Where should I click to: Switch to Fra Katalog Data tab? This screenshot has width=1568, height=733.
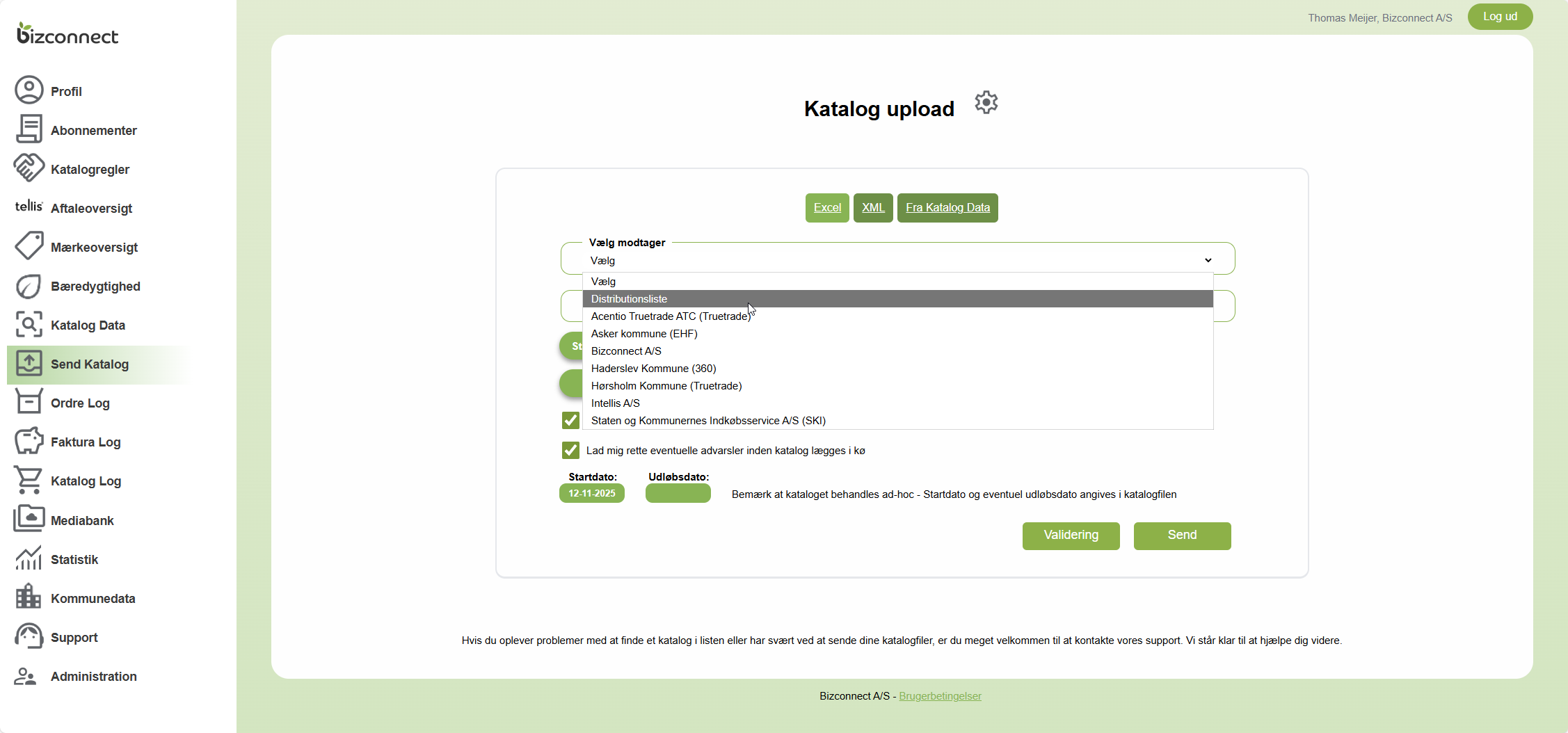click(x=947, y=208)
